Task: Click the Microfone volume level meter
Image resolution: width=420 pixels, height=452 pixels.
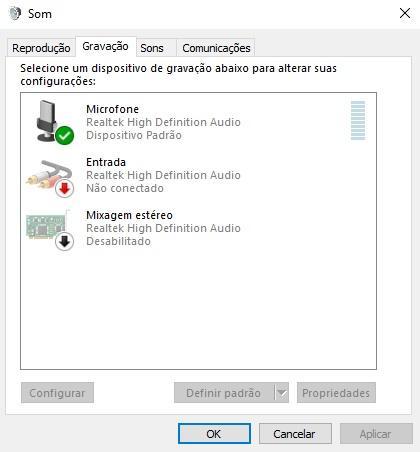Action: click(358, 121)
